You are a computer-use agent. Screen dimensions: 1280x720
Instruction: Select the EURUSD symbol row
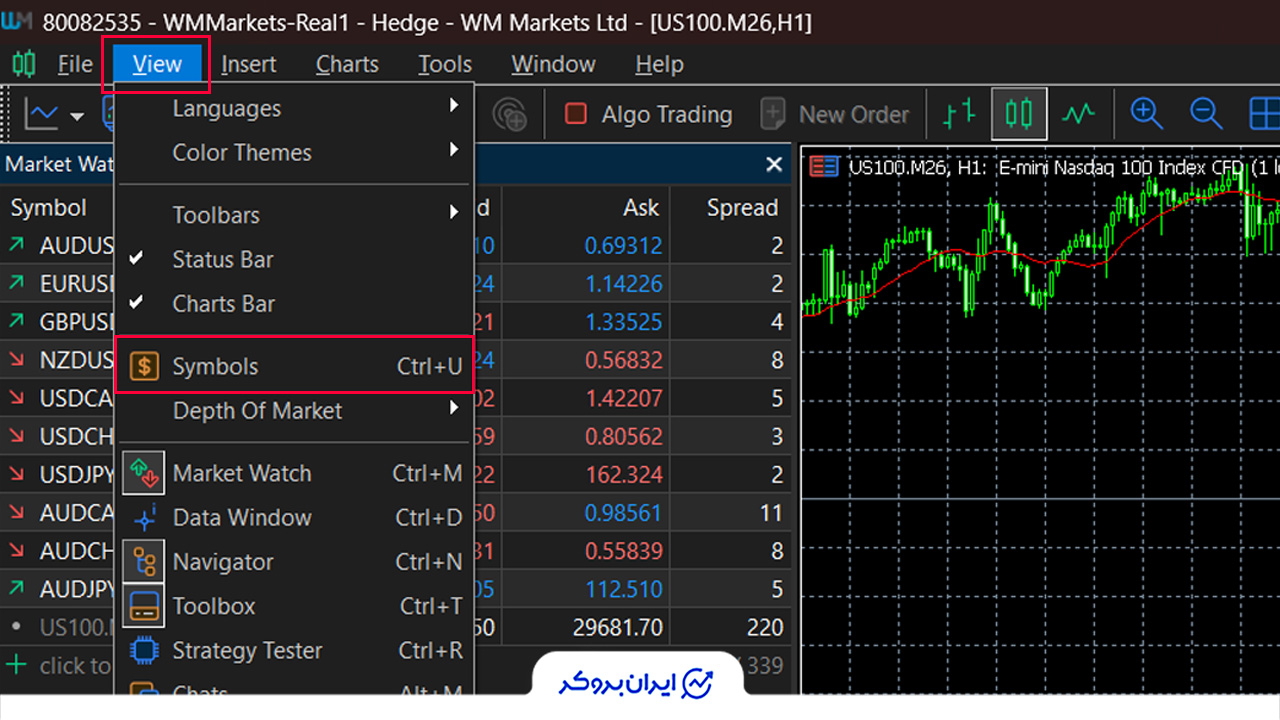(x=396, y=284)
